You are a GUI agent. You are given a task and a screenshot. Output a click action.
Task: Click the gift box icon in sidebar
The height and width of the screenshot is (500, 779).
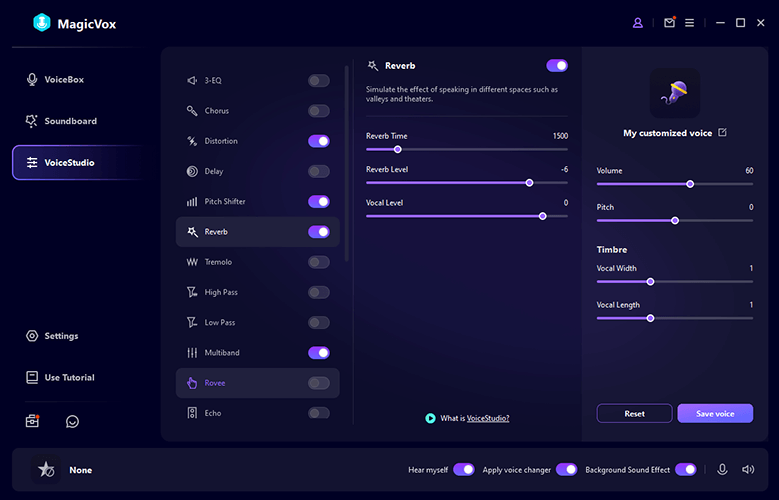[33, 421]
